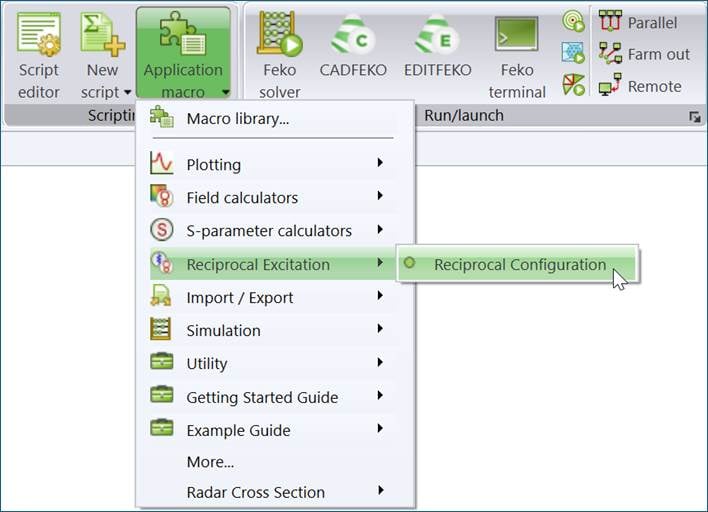This screenshot has width=708, height=512.
Task: Click the Farm out icon
Action: [x=610, y=53]
